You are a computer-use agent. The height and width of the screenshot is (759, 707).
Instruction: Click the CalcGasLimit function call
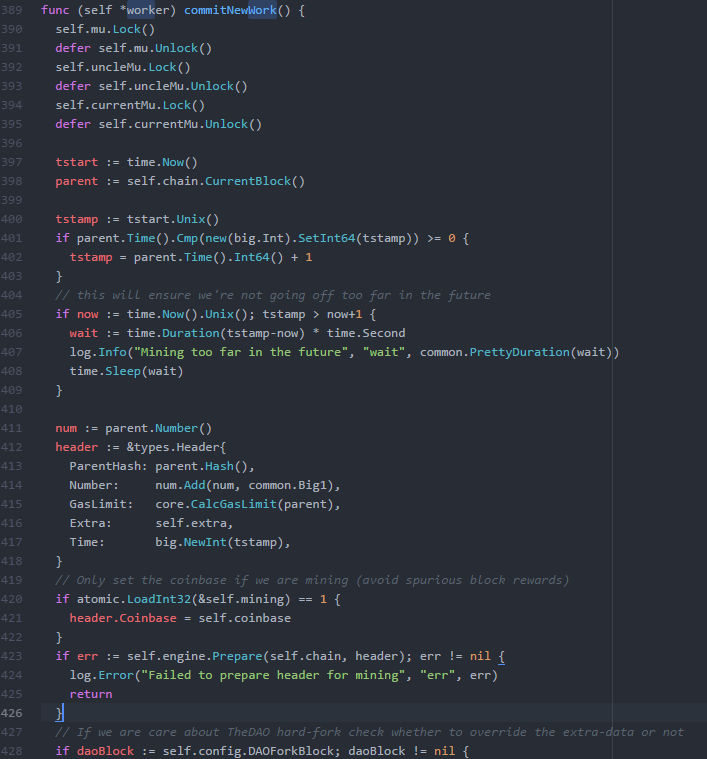point(234,504)
